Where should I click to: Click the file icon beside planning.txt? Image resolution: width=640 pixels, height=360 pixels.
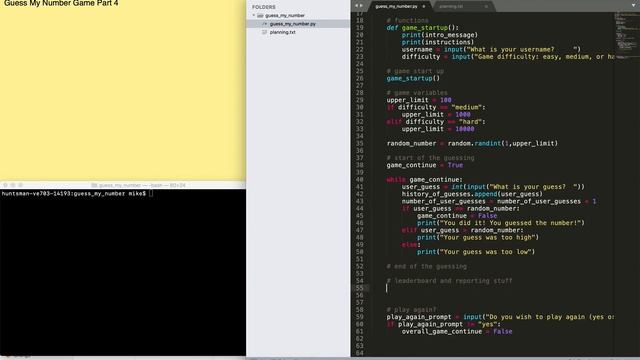[264, 32]
